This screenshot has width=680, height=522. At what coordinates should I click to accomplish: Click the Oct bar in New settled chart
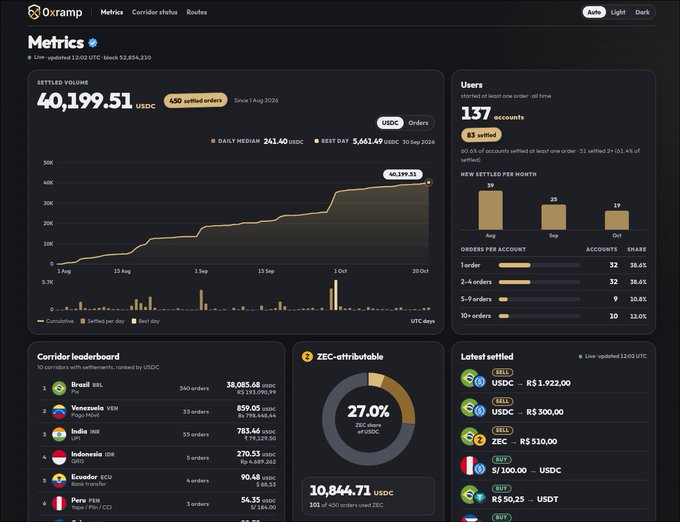click(617, 220)
